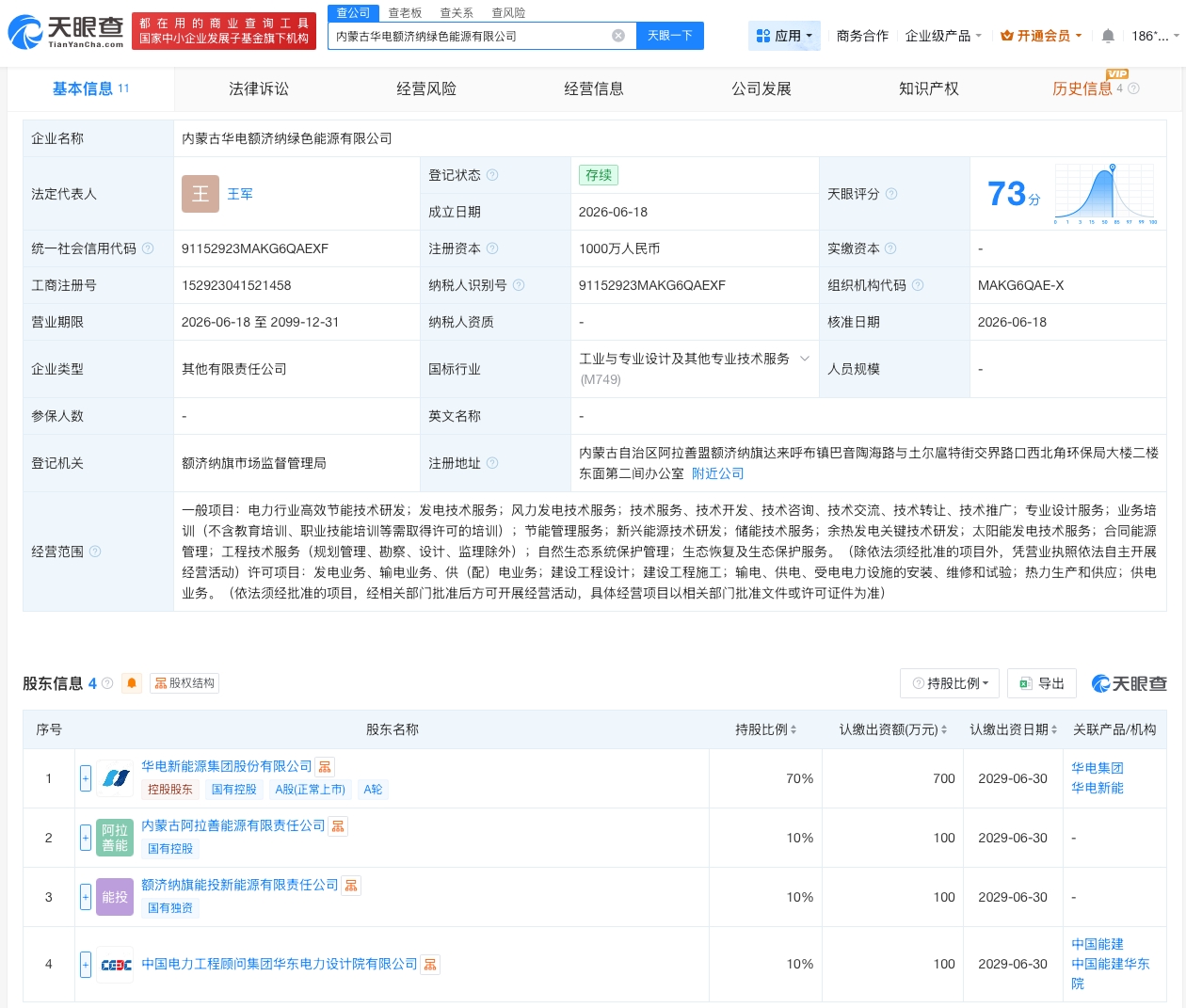Open 附近公司 link in address

[718, 473]
